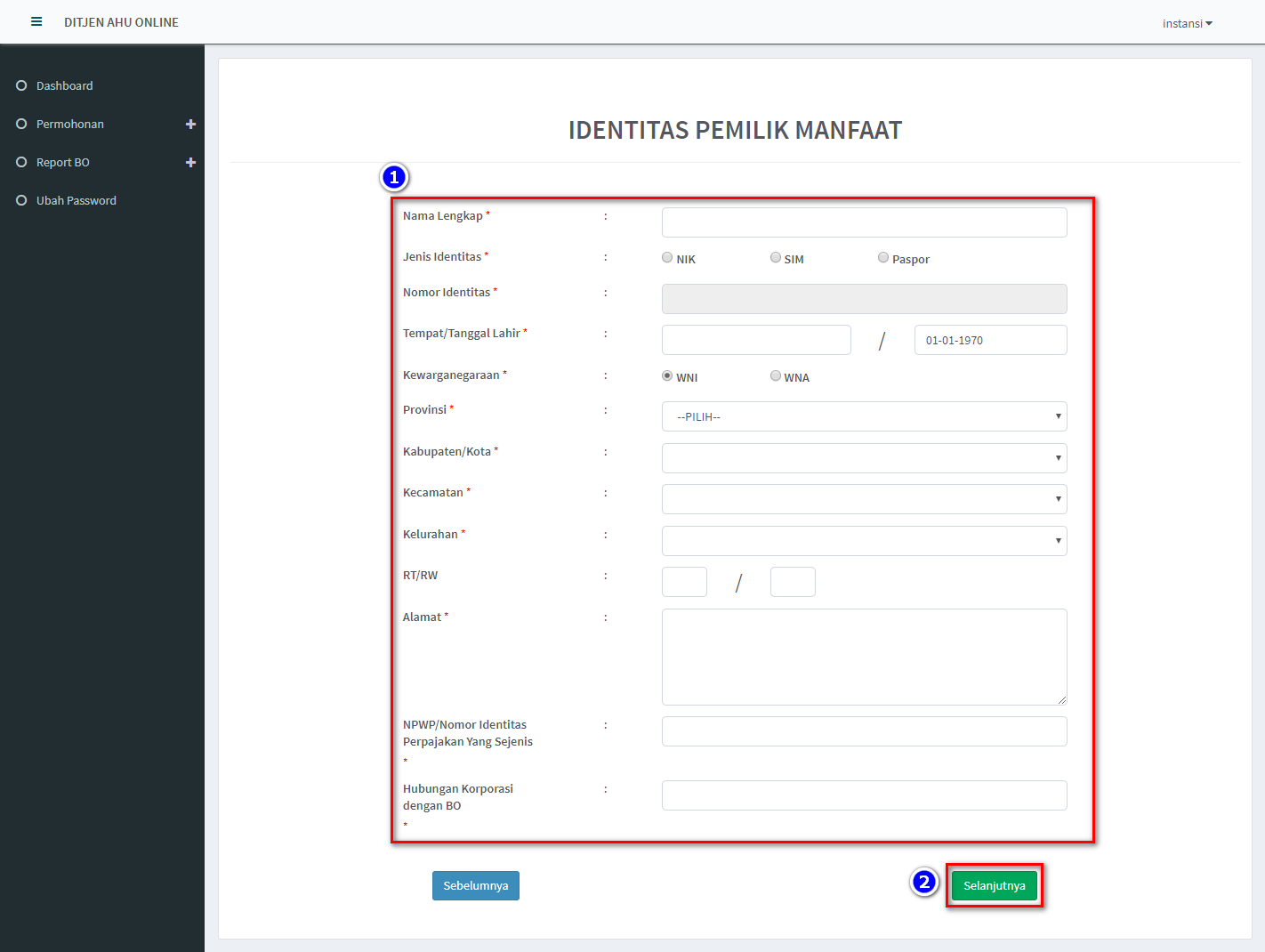The image size is (1265, 952).
Task: Go to Ubah Password in sidebar
Action: [77, 200]
